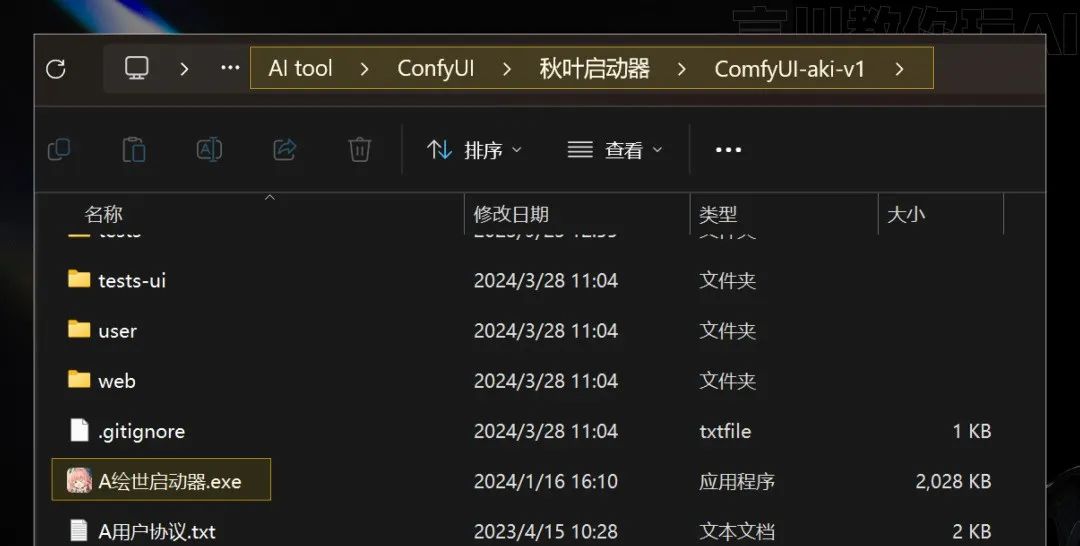Show hidden path segments ellipsis
The height and width of the screenshot is (546, 1080).
click(x=230, y=68)
